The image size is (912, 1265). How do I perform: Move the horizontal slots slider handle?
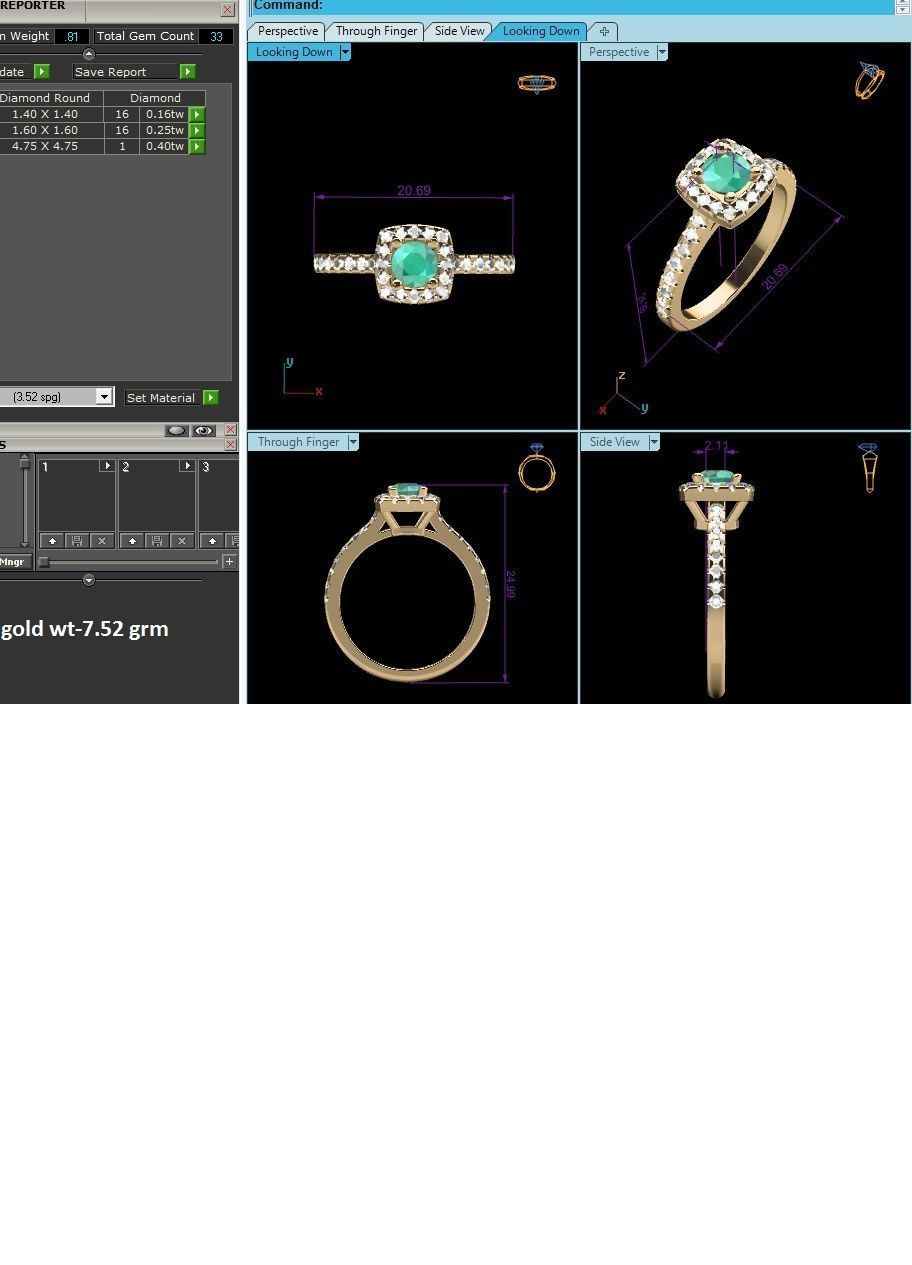[44, 562]
